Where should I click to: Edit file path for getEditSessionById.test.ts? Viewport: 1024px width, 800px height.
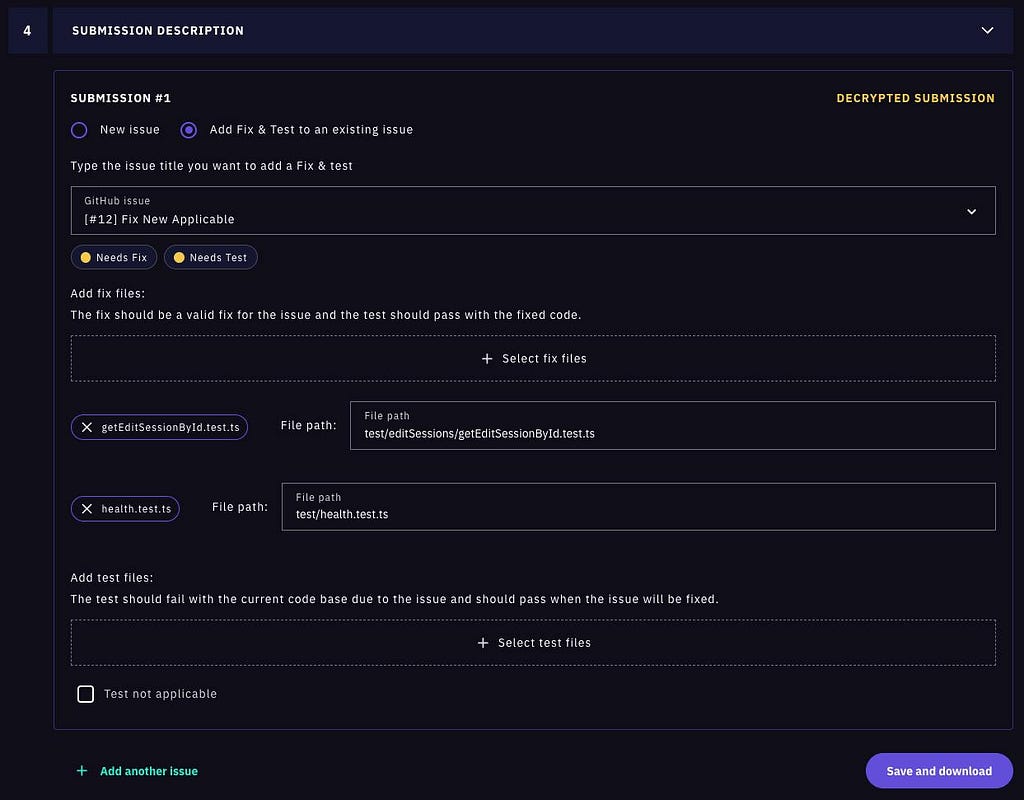(x=673, y=425)
